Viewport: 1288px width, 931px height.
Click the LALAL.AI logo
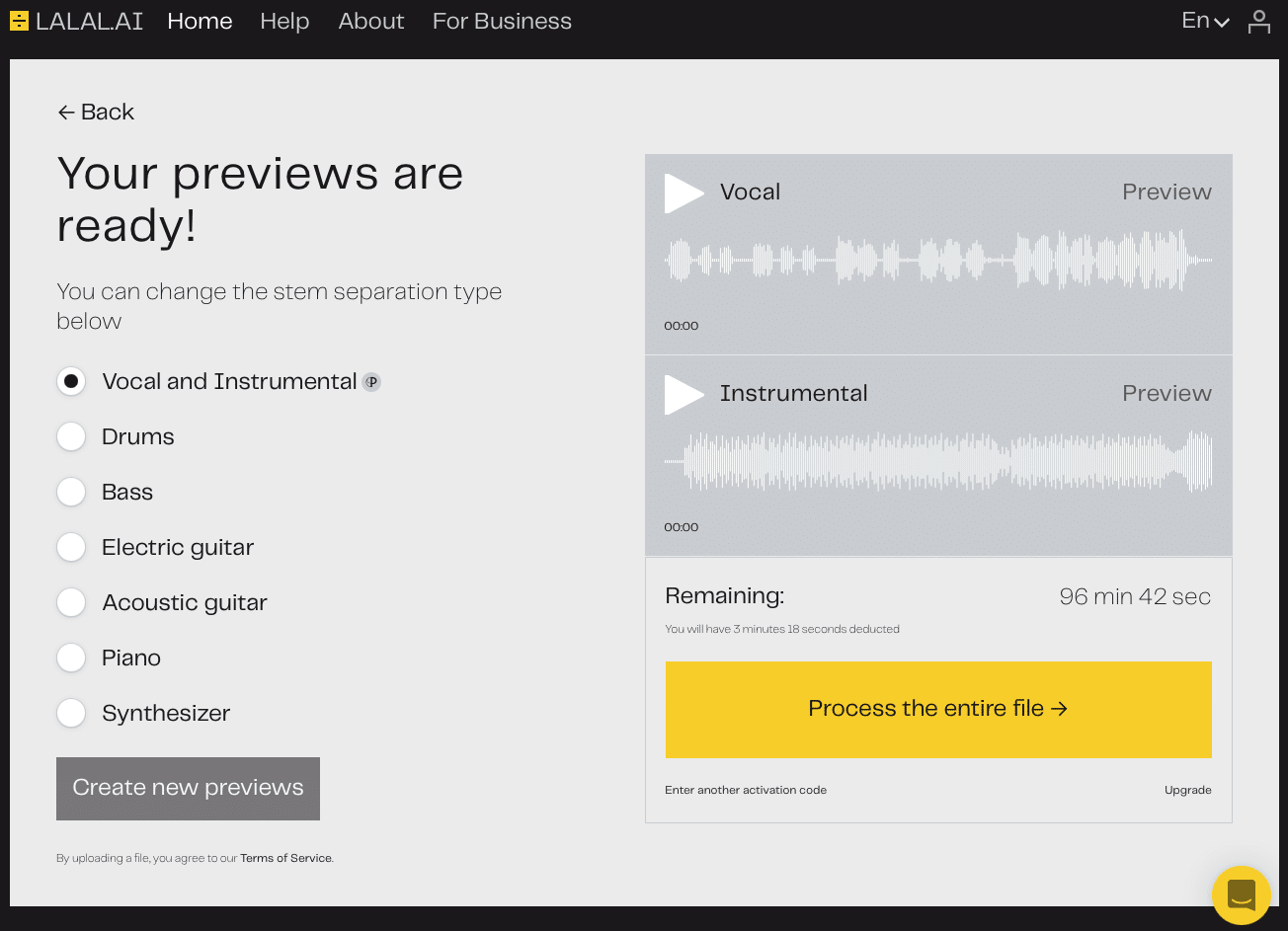click(x=75, y=21)
